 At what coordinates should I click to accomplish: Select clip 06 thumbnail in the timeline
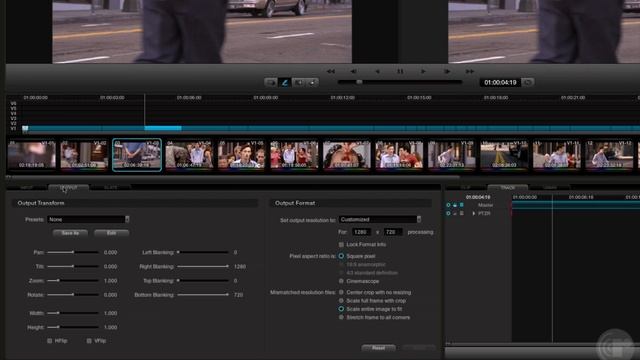[294, 155]
